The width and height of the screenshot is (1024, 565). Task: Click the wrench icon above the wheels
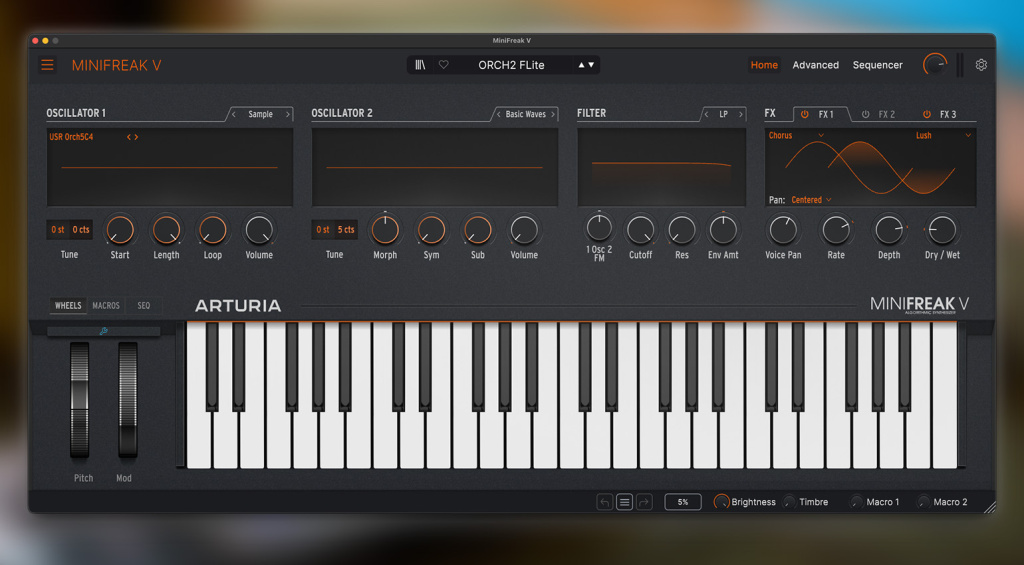(103, 331)
